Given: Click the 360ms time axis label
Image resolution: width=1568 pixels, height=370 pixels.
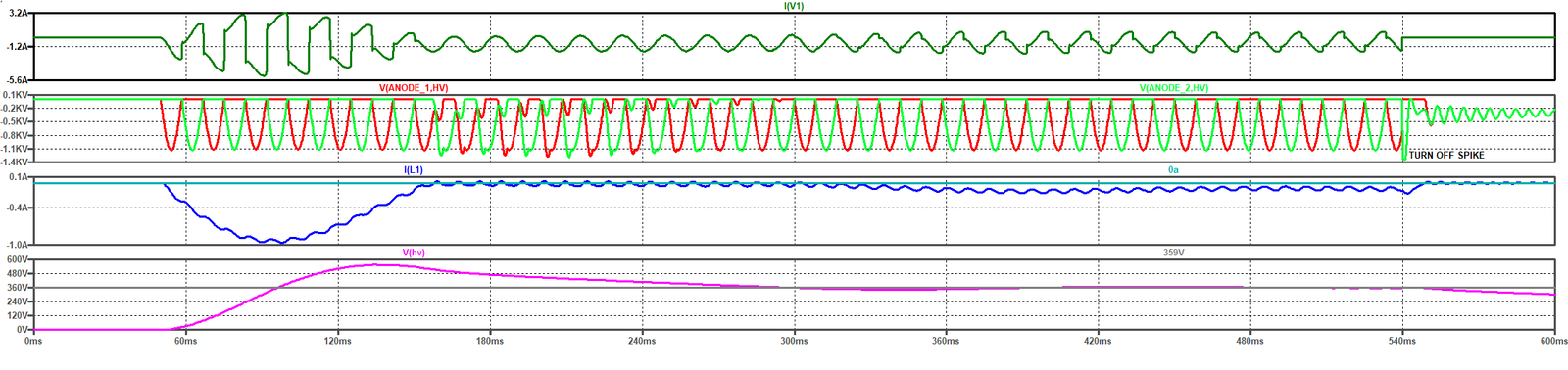Looking at the screenshot, I should click(x=946, y=341).
